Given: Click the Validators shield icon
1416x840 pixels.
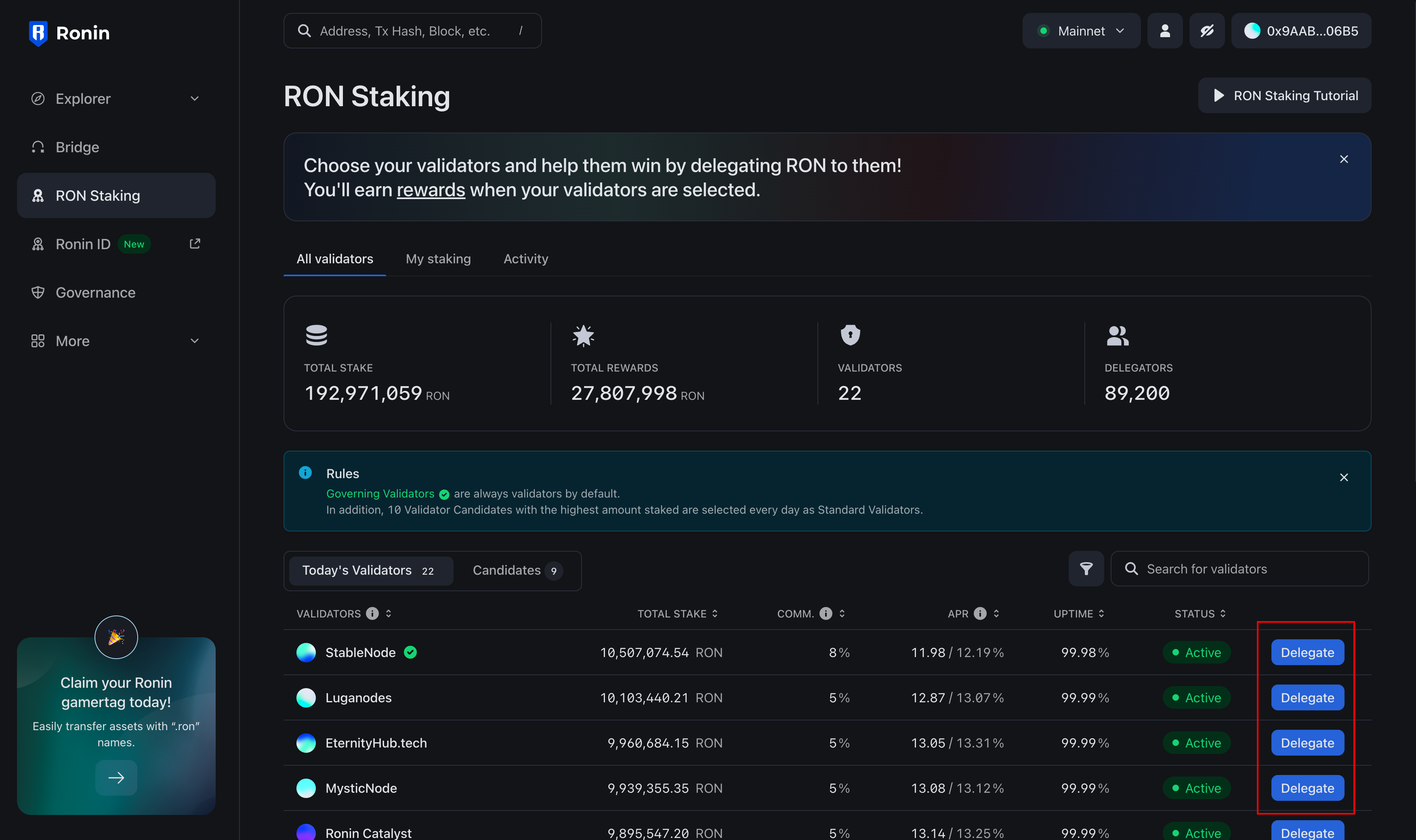Looking at the screenshot, I should [850, 335].
